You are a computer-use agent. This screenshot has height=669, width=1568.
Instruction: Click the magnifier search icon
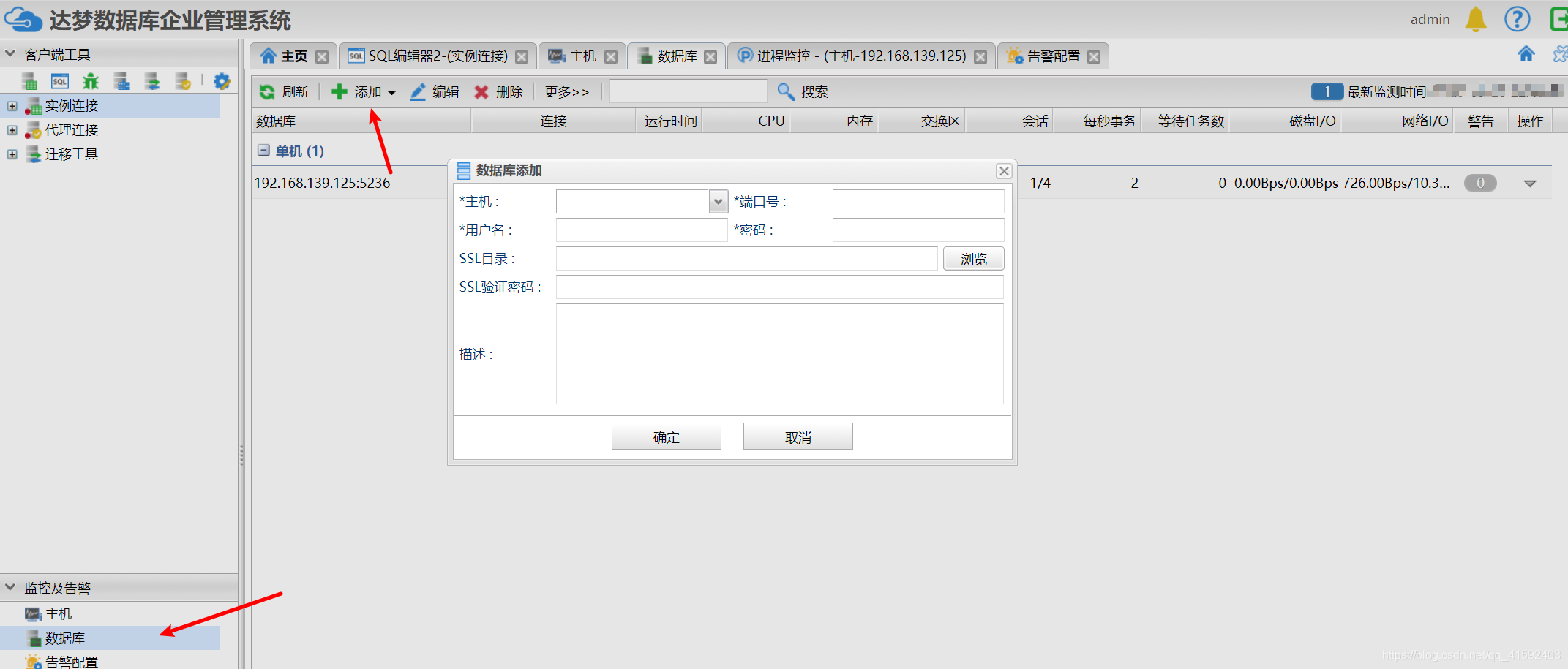pos(786,91)
